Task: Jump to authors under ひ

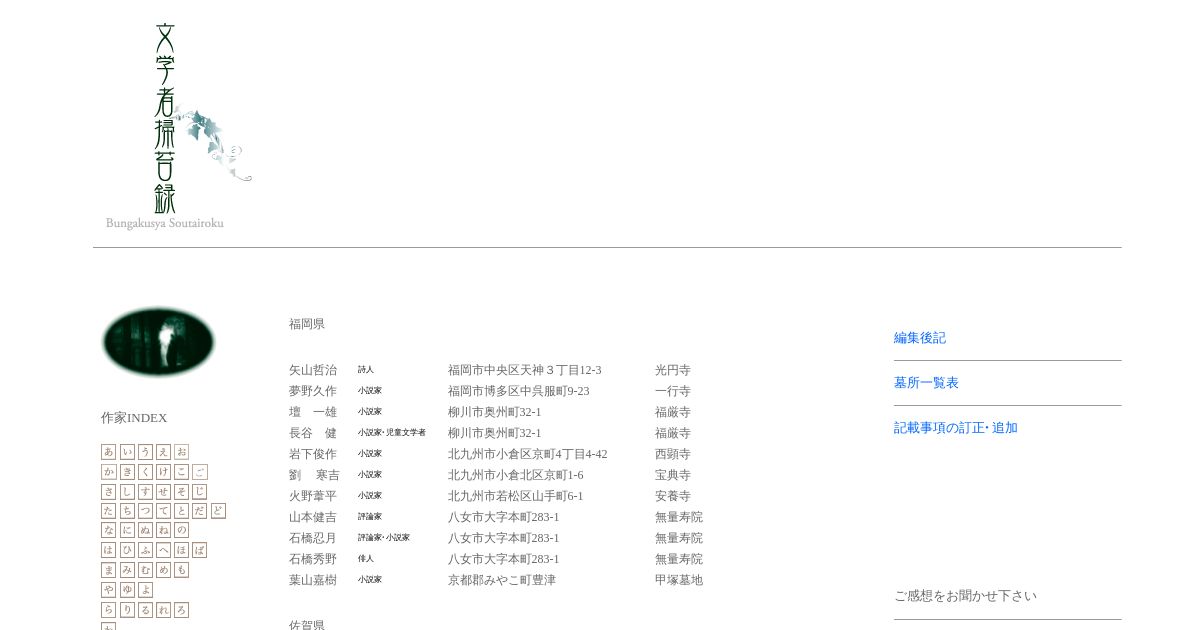Action: [x=127, y=550]
